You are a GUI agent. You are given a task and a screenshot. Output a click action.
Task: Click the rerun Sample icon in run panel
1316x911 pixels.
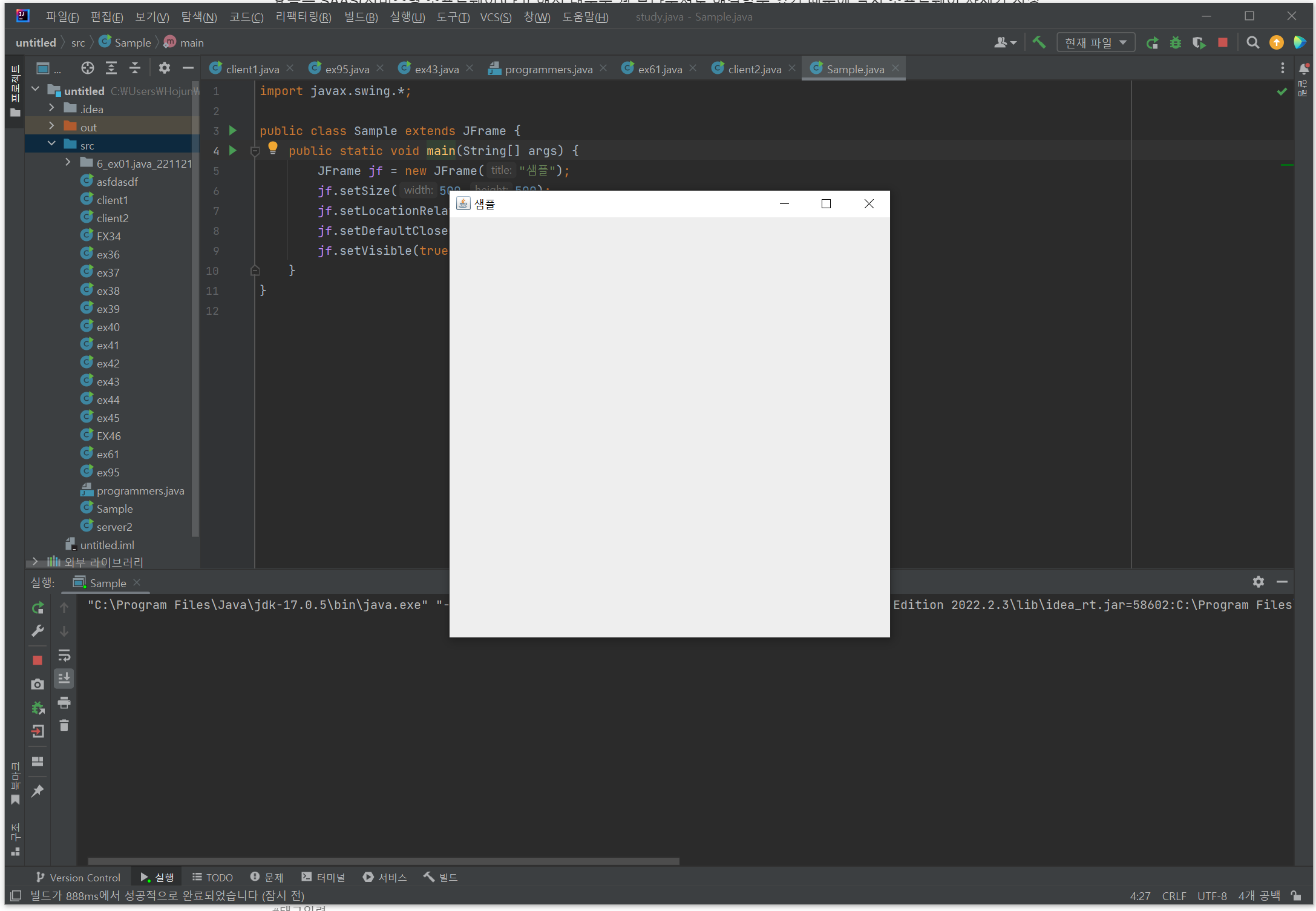pos(38,608)
